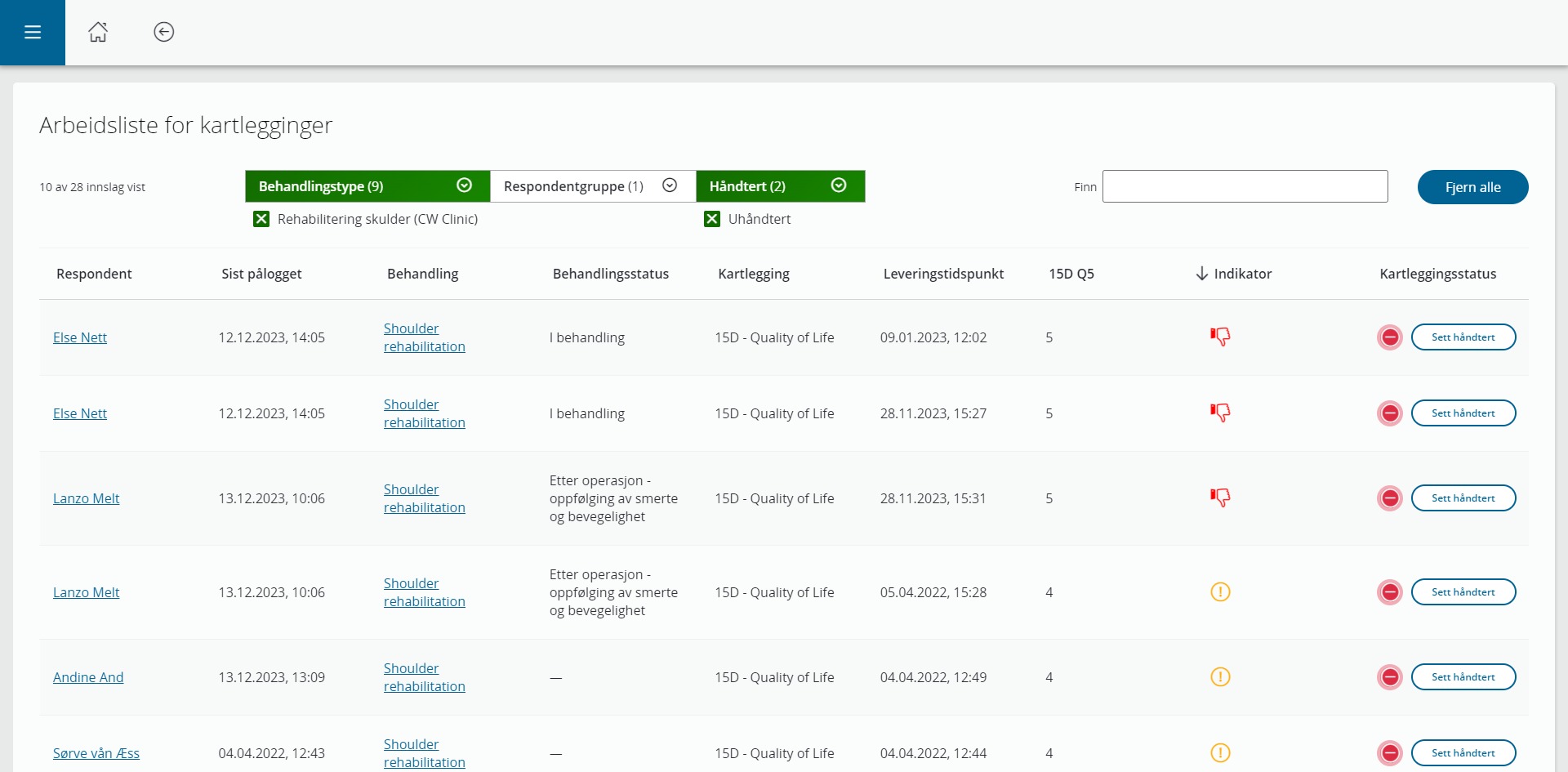Uncheck the Uhåndtert filter chip

coord(711,218)
